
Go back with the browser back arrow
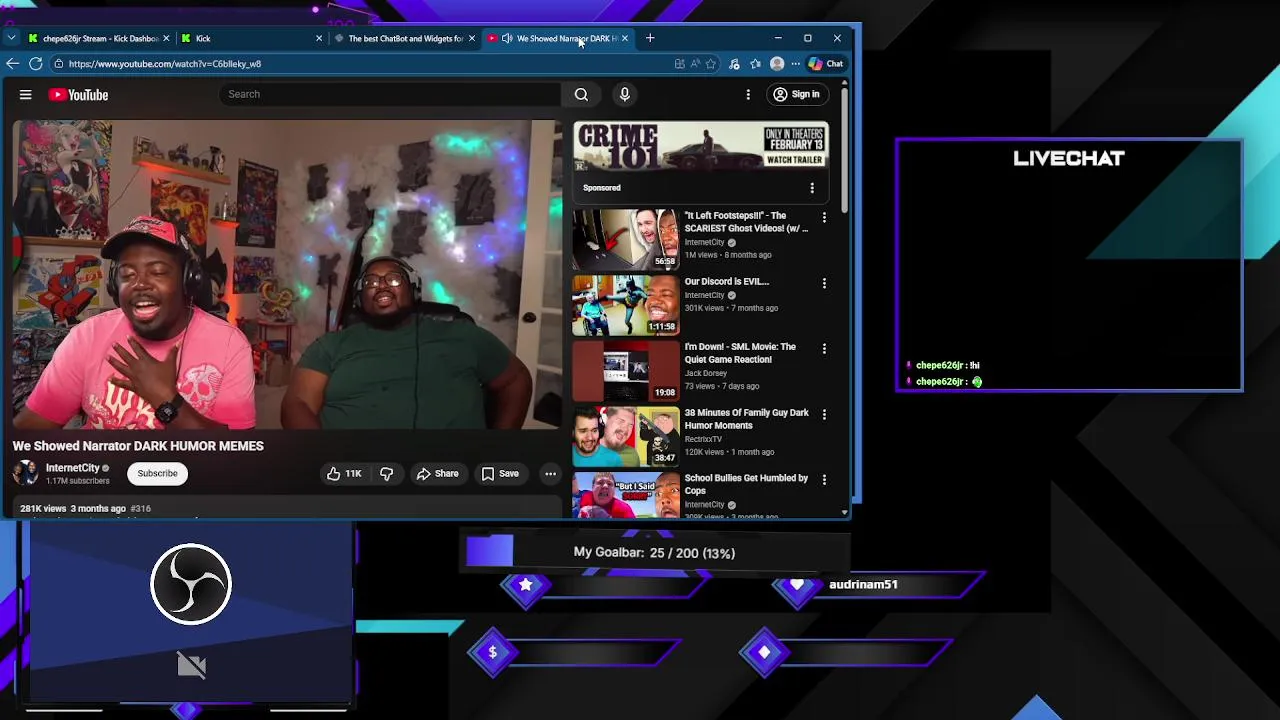(12, 64)
